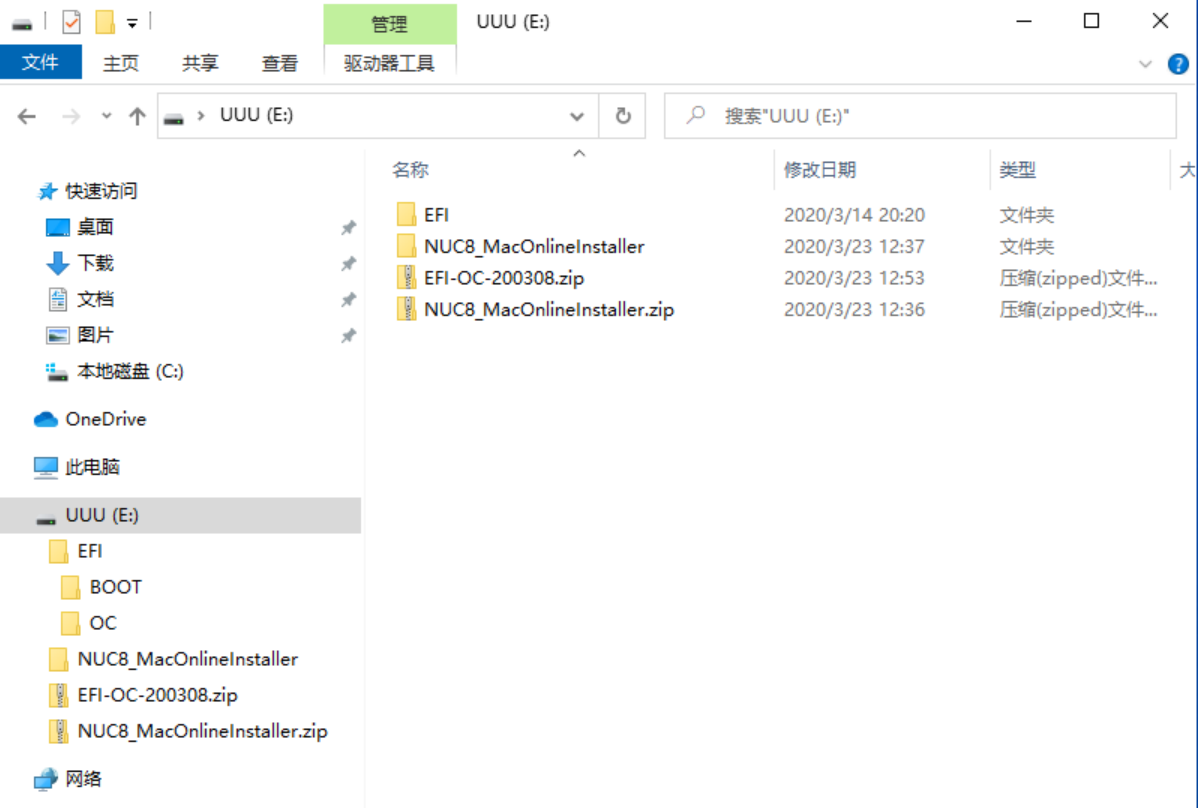Open address bar history dropdown
Screen dimensions: 1198x808
pyautogui.click(x=577, y=116)
